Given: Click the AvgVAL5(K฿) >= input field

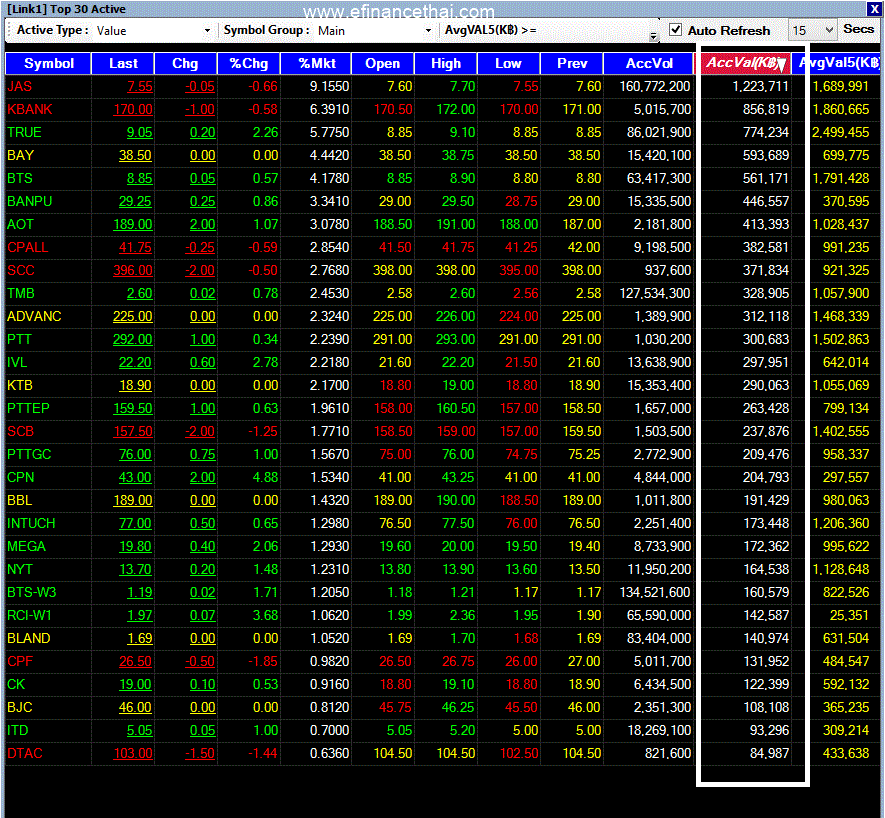Looking at the screenshot, I should pos(594,30).
